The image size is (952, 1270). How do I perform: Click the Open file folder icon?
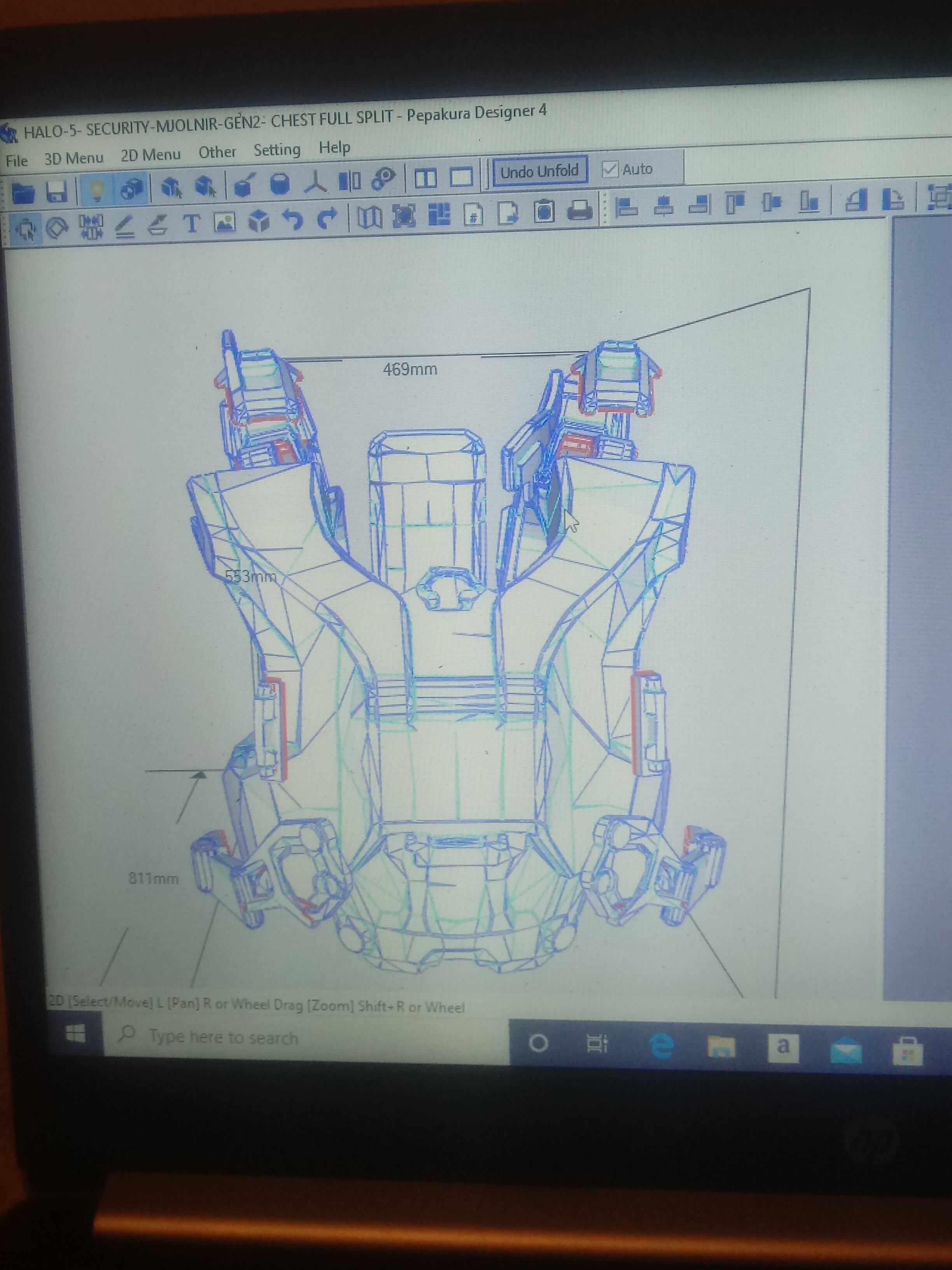coord(23,193)
